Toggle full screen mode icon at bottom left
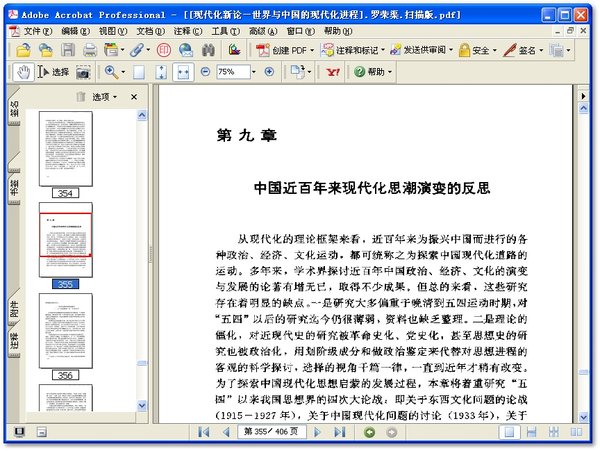 tap(19, 432)
